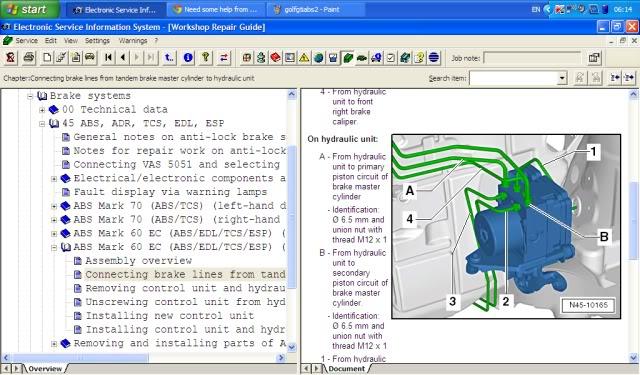Click the document vertical scrollbar down arrow

[x=633, y=358]
